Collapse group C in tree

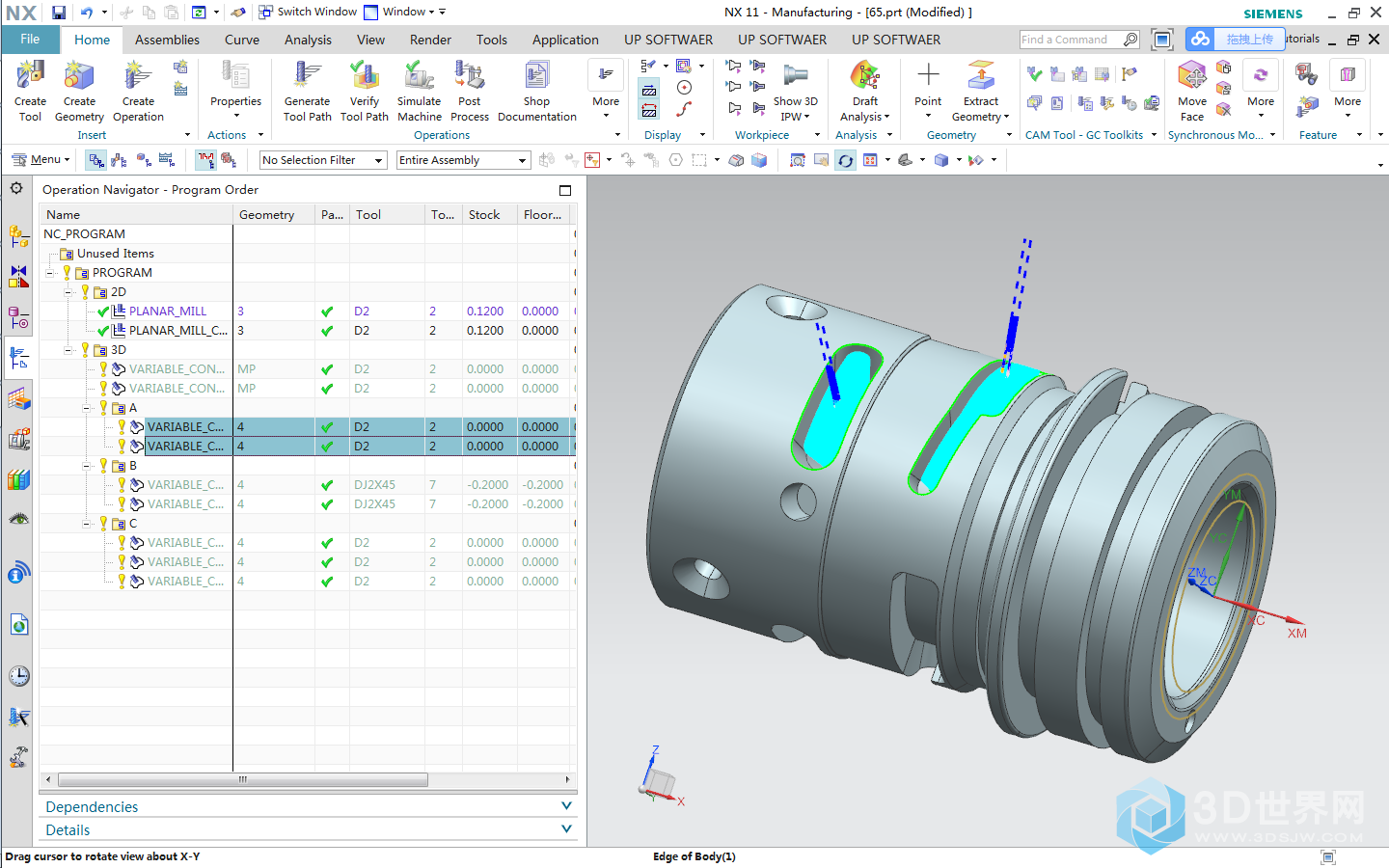(87, 524)
